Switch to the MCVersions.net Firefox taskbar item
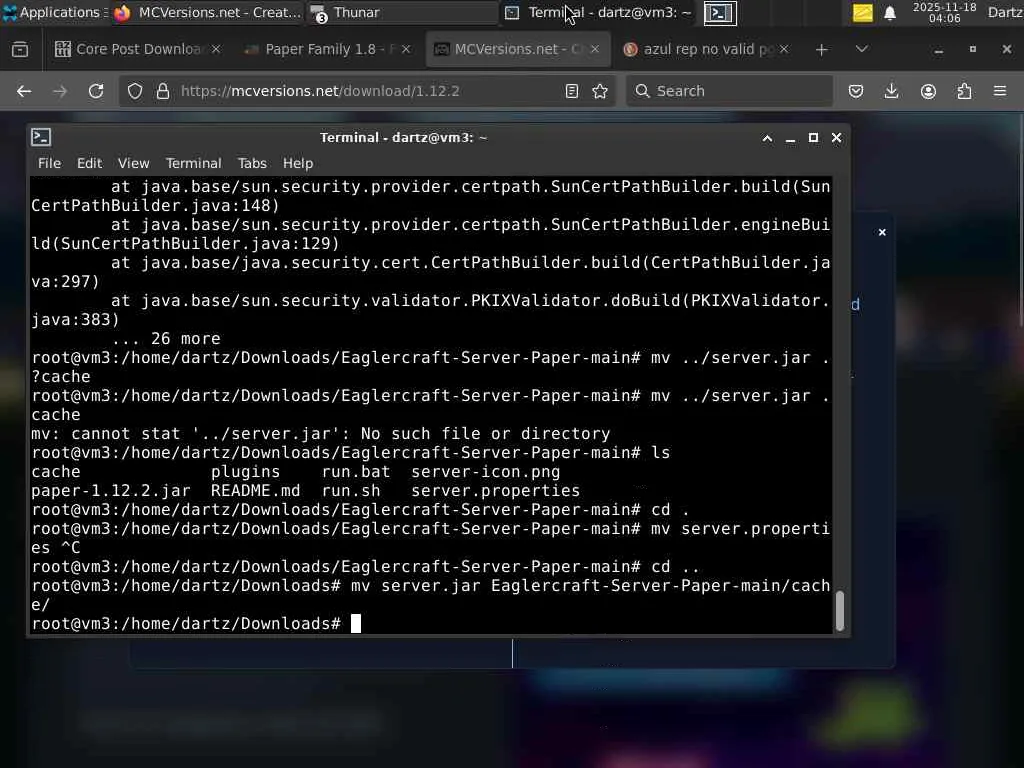This screenshot has width=1024, height=768. tap(208, 12)
